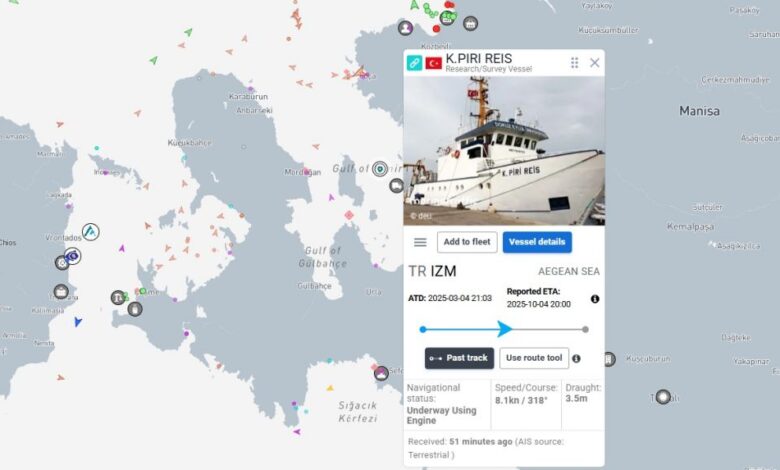Open Vessel details
Screen dimensions: 780x470
tap(537, 242)
